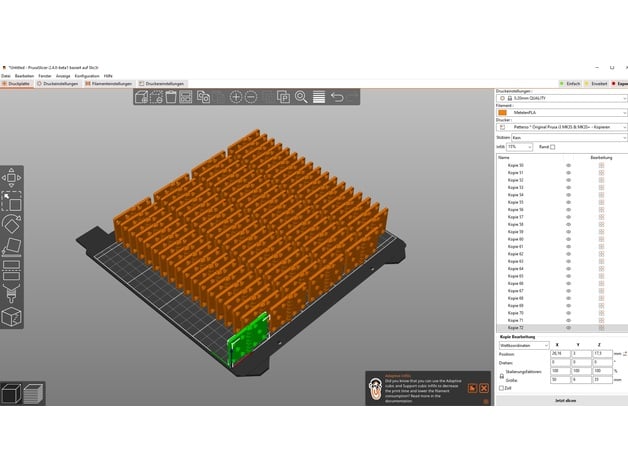Click the Jetzt slicen button
The width and height of the screenshot is (628, 472).
tap(565, 400)
